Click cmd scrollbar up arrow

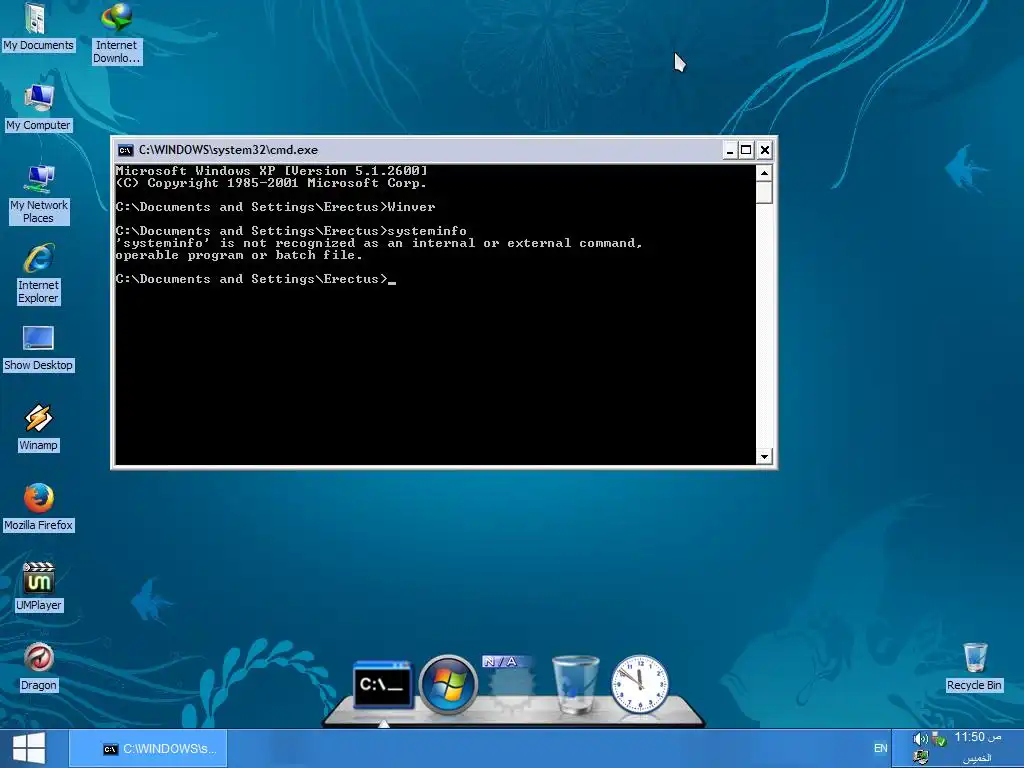pyautogui.click(x=764, y=173)
